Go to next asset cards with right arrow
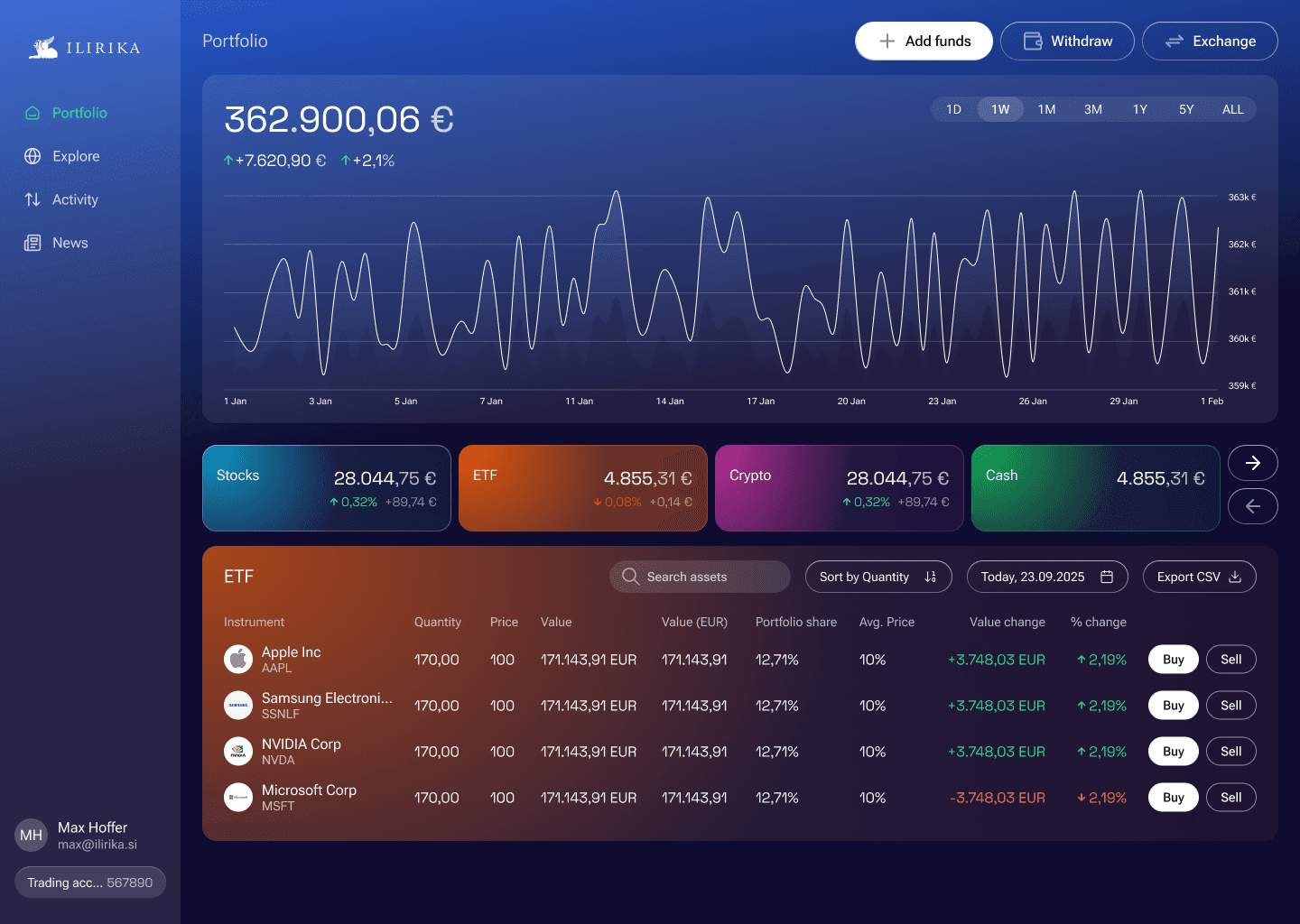Image resolution: width=1300 pixels, height=924 pixels. 1253,463
